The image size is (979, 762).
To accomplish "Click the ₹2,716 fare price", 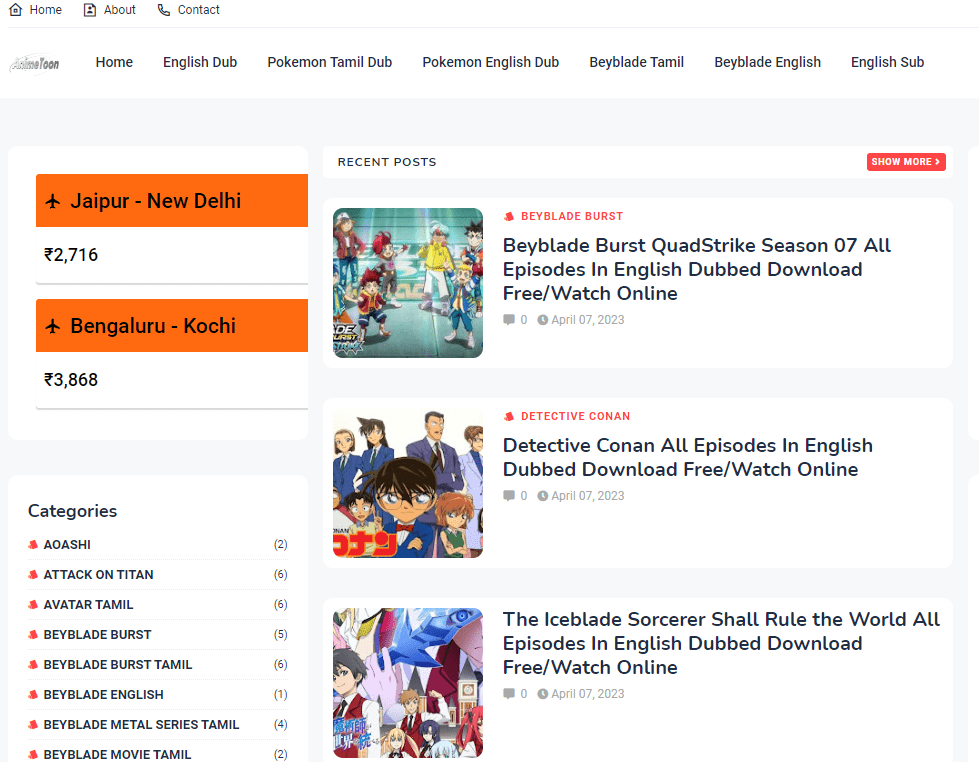I will coord(71,255).
